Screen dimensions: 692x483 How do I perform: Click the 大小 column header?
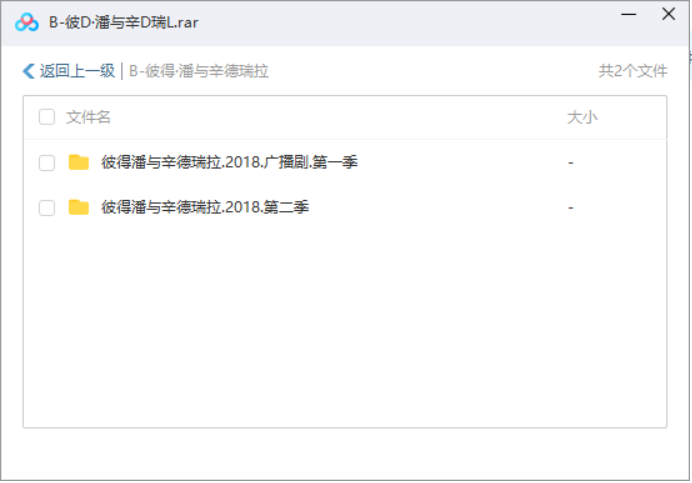point(582,117)
